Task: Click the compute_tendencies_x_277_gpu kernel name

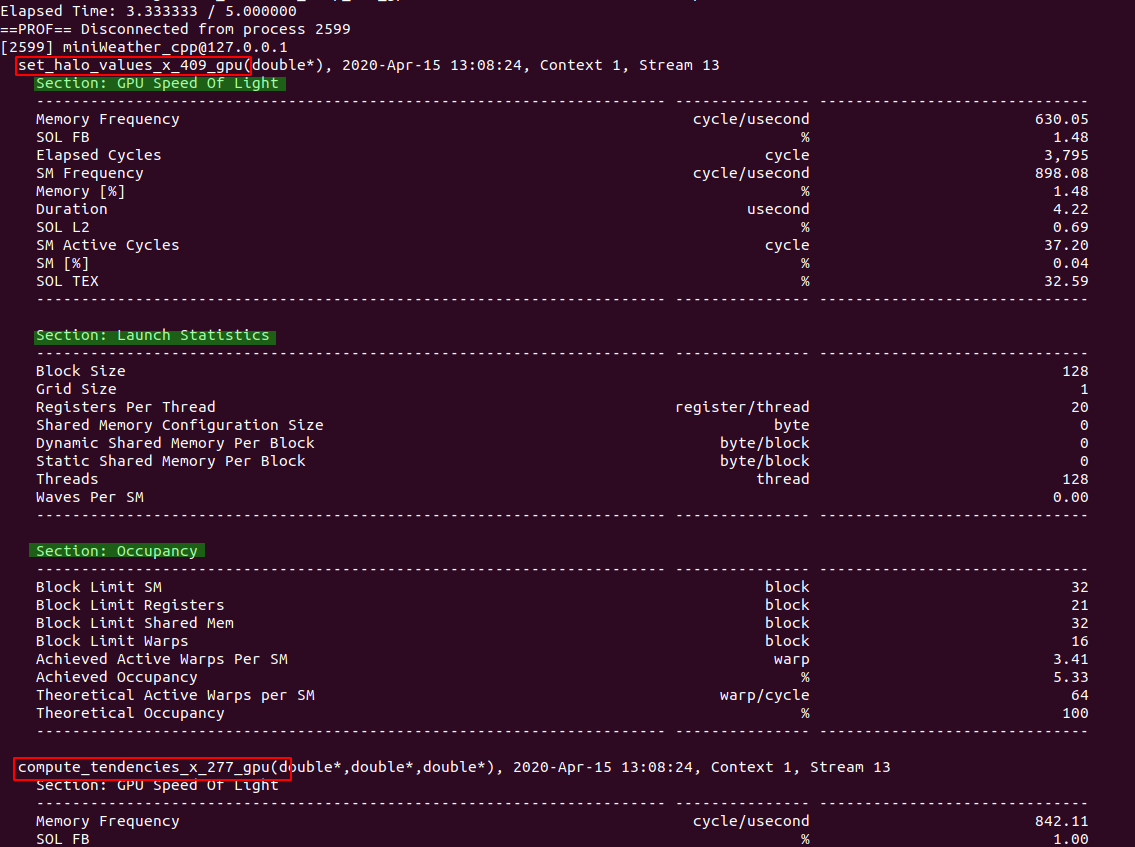Action: 150,767
